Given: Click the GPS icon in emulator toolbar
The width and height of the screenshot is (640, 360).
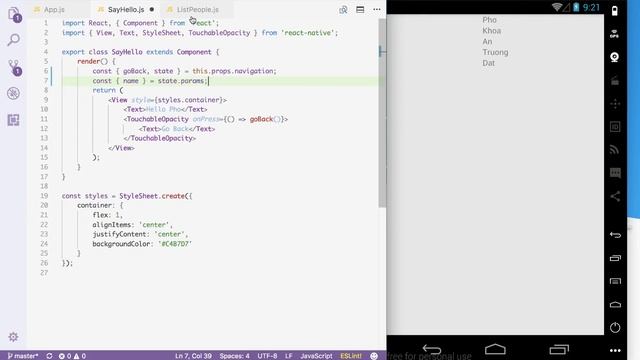Looking at the screenshot, I should 615,34.
